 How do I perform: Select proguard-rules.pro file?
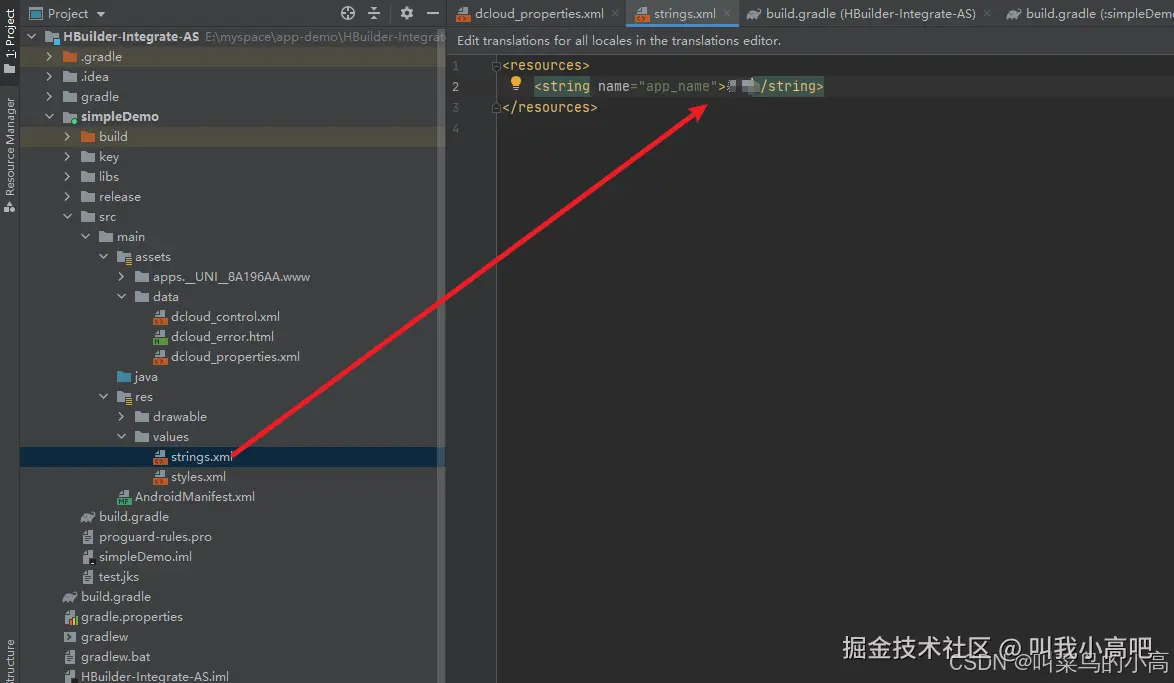tap(155, 537)
